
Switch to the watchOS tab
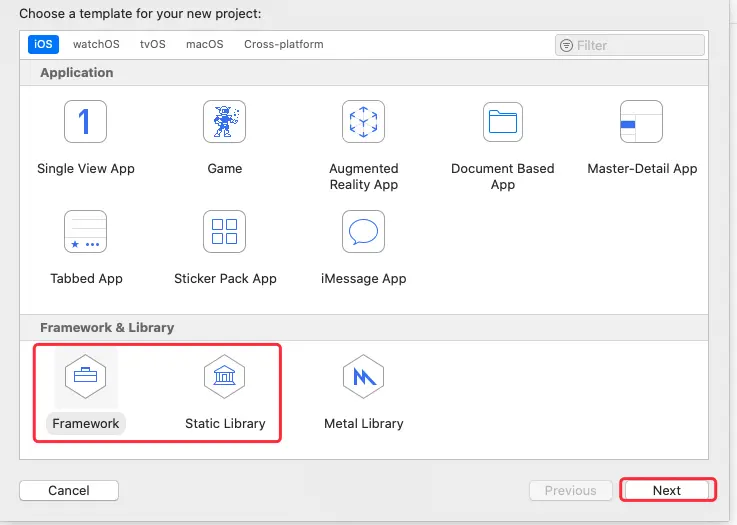pyautogui.click(x=96, y=44)
